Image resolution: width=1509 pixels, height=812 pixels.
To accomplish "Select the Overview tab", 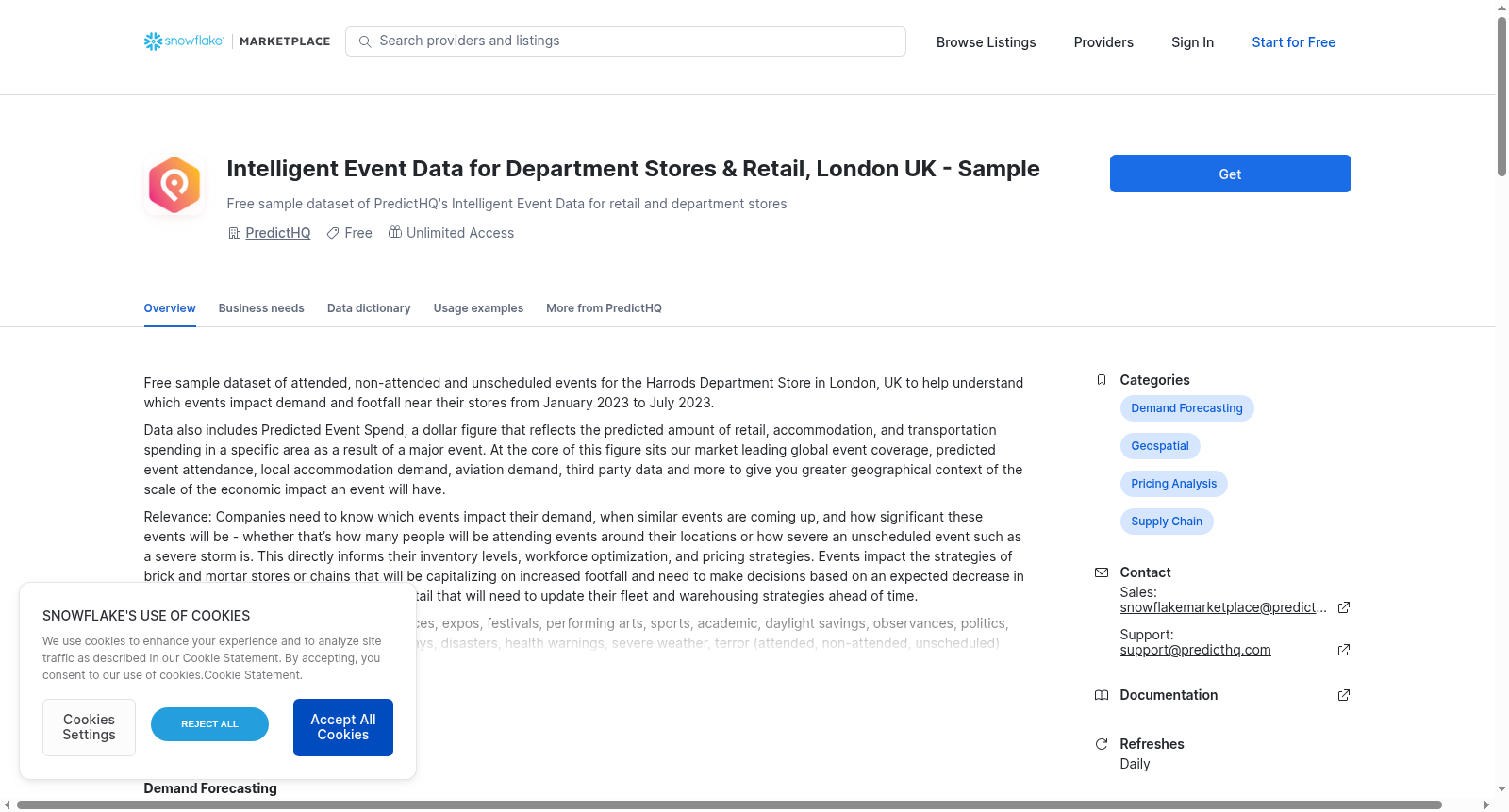I will tap(170, 308).
